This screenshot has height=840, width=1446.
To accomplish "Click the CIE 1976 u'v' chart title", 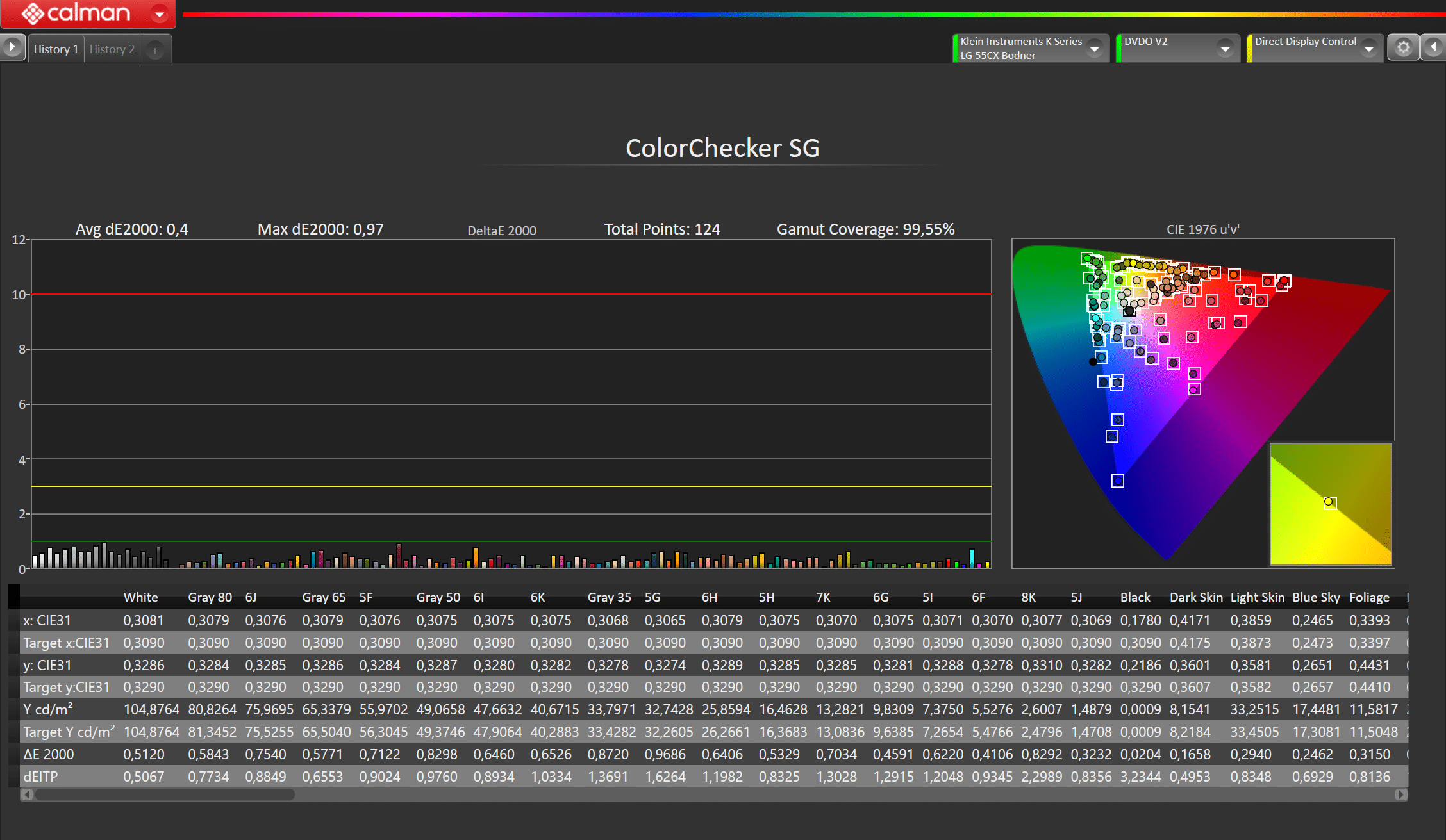I will point(1202,229).
